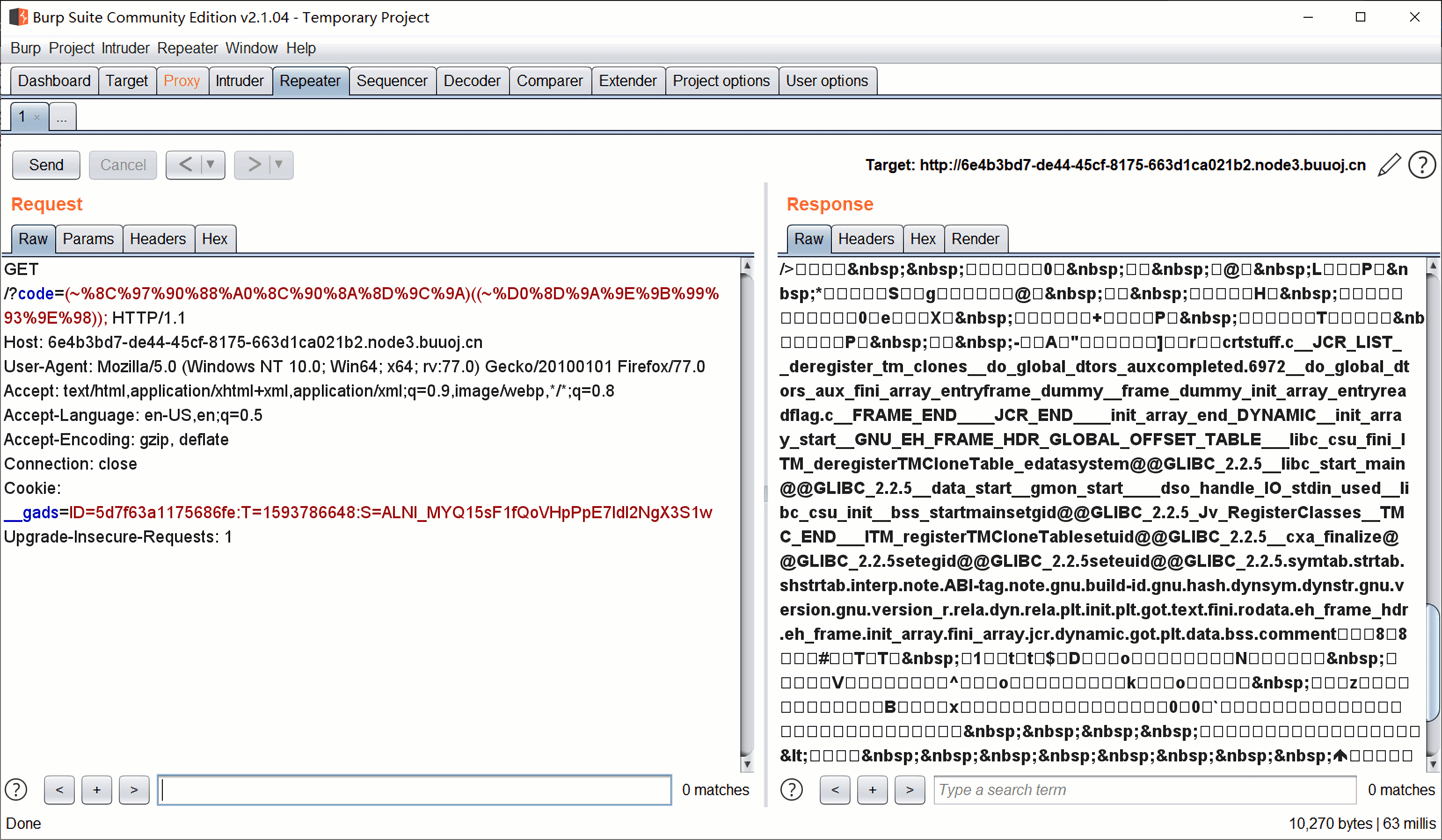
Task: Go forward to next request in history
Action: [254, 165]
